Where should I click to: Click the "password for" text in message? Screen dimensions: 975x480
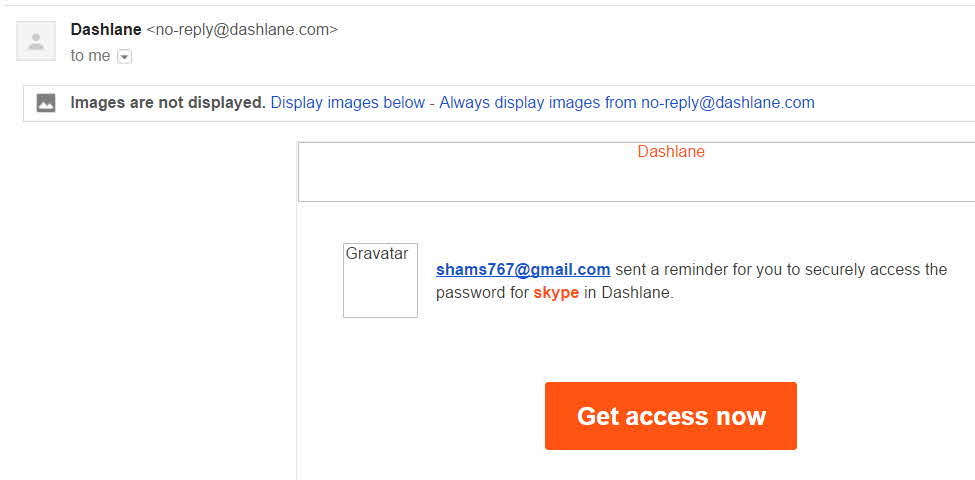[482, 293]
